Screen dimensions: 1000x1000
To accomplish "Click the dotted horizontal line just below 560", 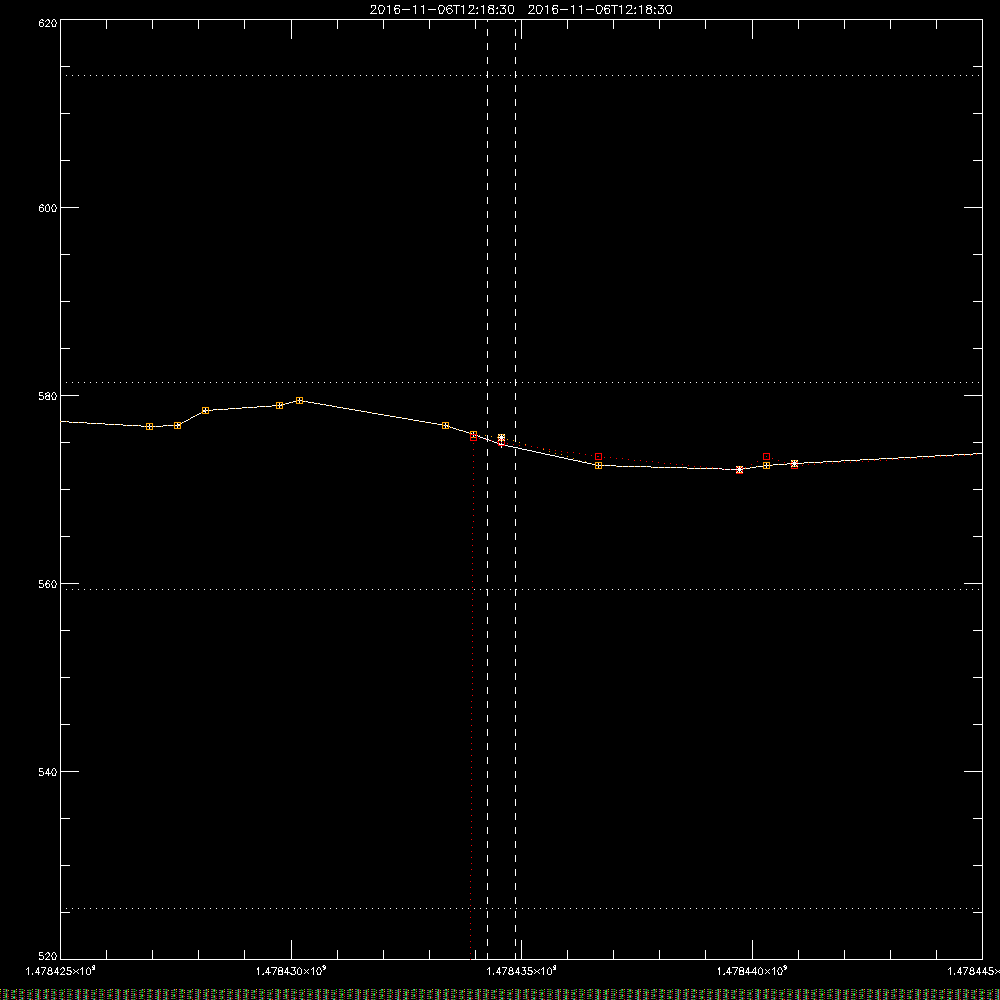I will pyautogui.click(x=521, y=589).
